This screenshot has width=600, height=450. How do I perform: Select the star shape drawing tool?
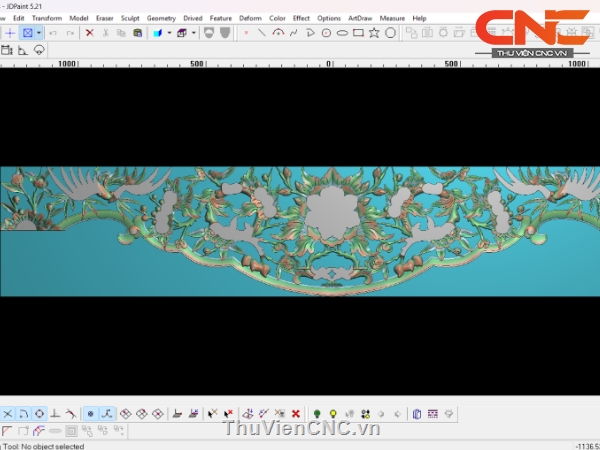(374, 33)
